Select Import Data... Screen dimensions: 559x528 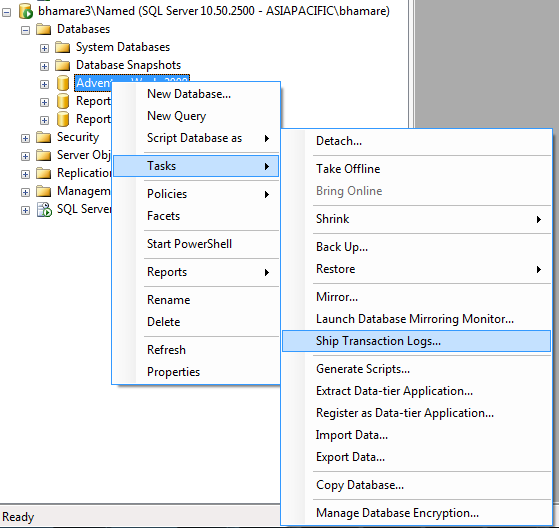tap(416, 435)
